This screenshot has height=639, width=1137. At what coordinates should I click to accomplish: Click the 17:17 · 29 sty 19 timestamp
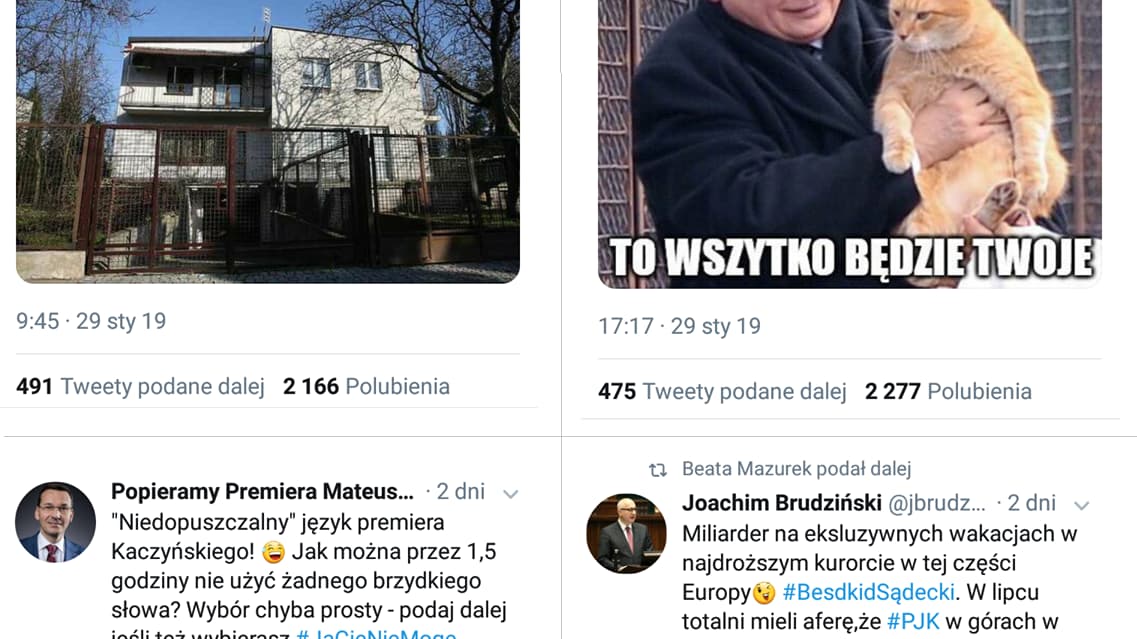[679, 326]
